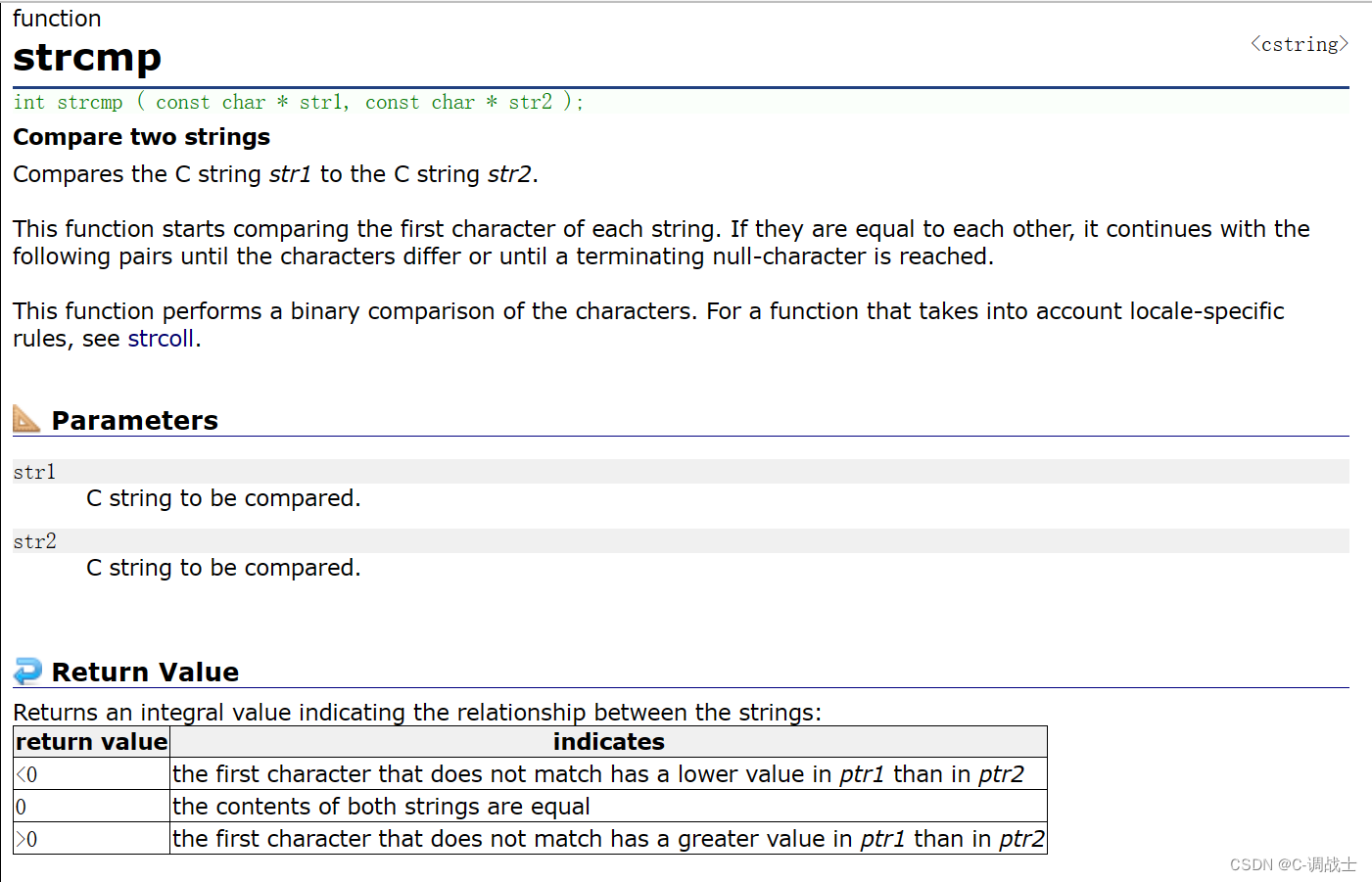Viewport: 1372px width, 882px height.
Task: Click the description text under str1
Action: click(x=223, y=498)
